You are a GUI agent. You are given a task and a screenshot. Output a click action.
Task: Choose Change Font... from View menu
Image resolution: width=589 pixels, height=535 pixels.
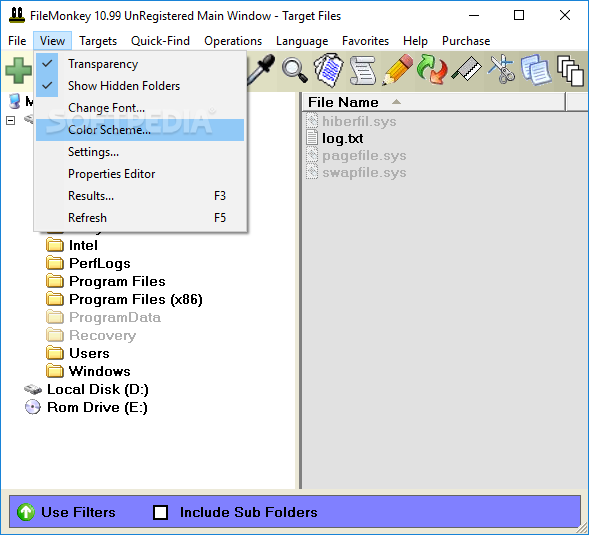tap(140, 108)
